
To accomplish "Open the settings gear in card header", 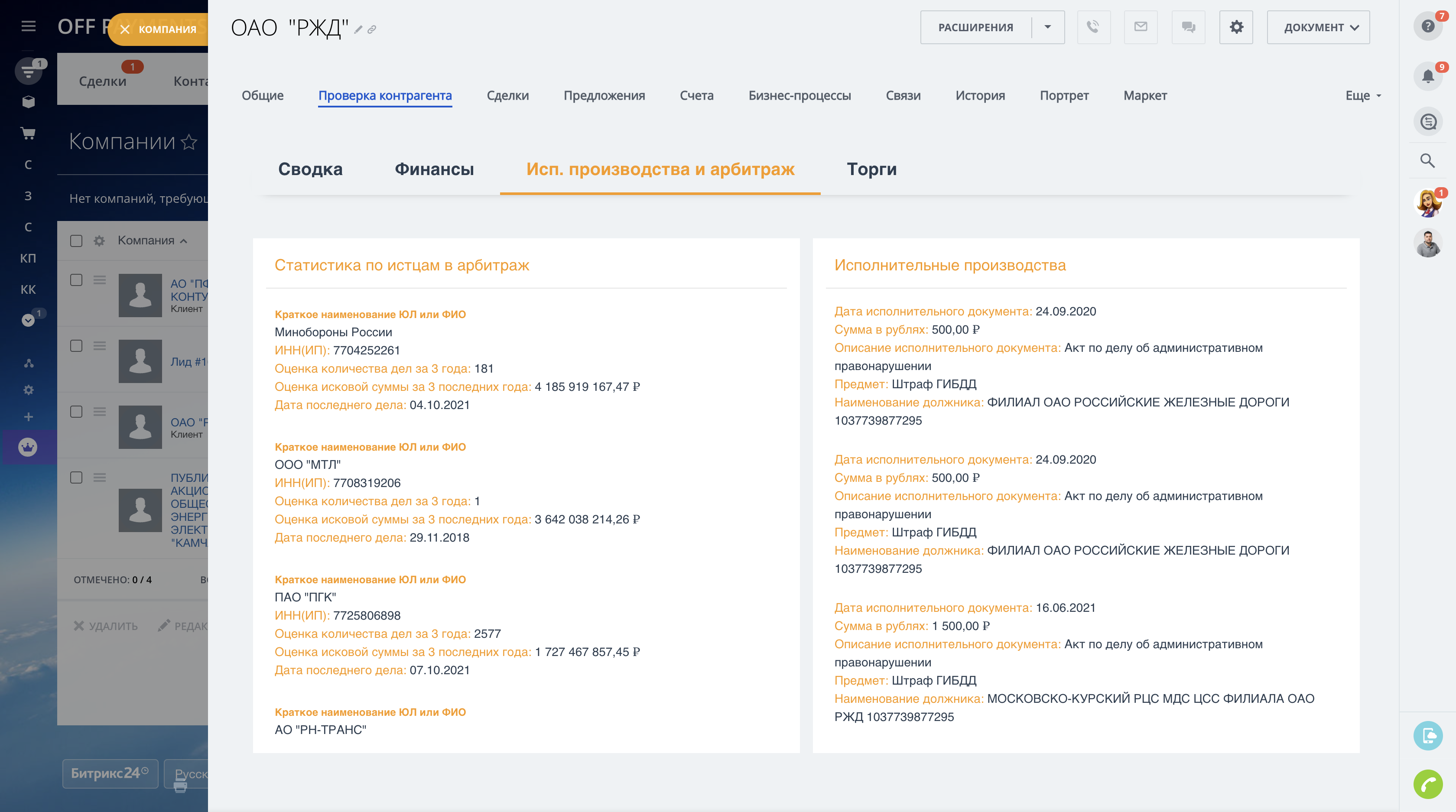I will pos(1236,27).
